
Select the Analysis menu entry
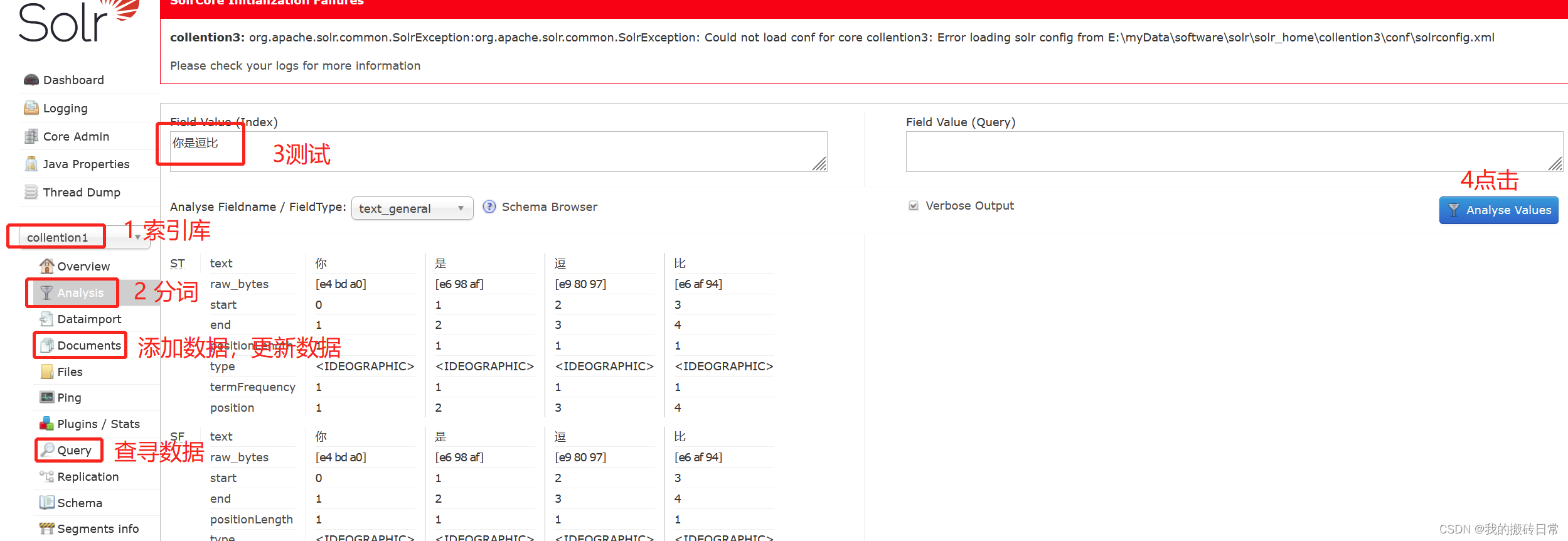(x=80, y=292)
